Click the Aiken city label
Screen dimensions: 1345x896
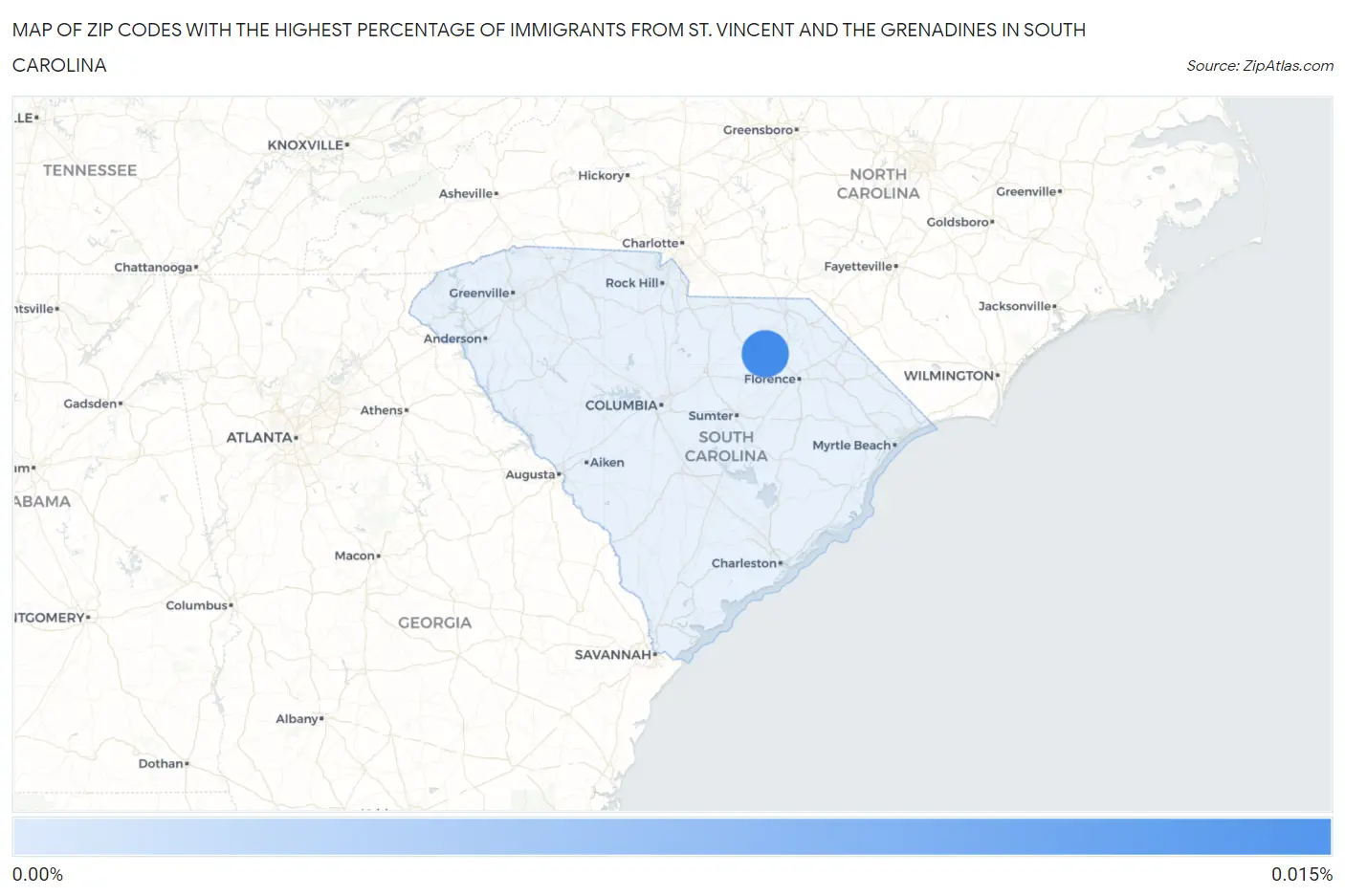point(606,463)
